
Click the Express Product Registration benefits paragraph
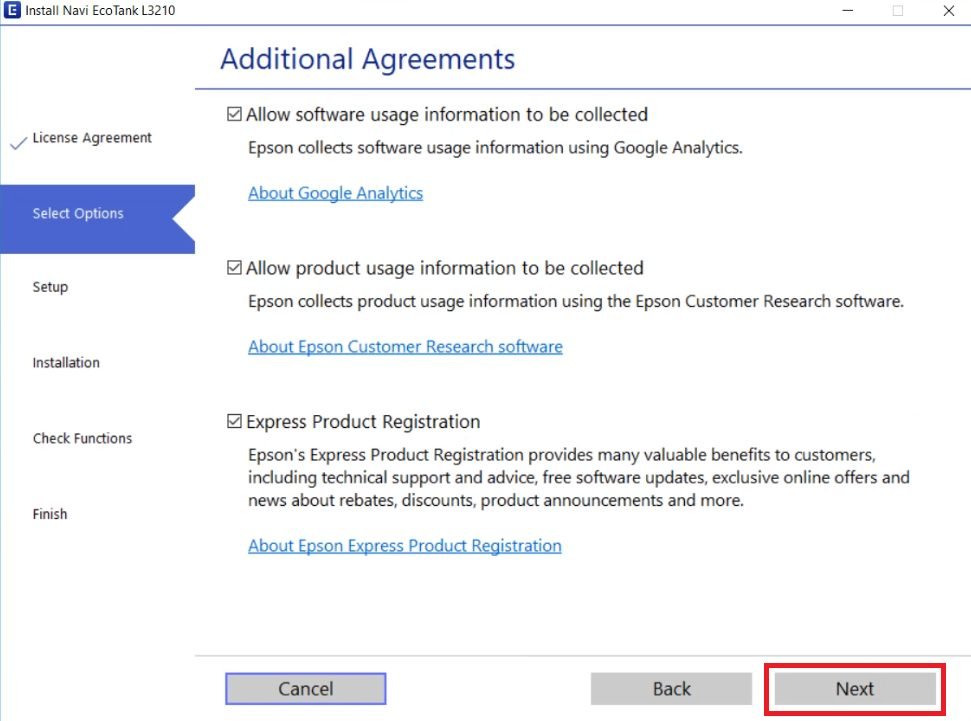[579, 478]
